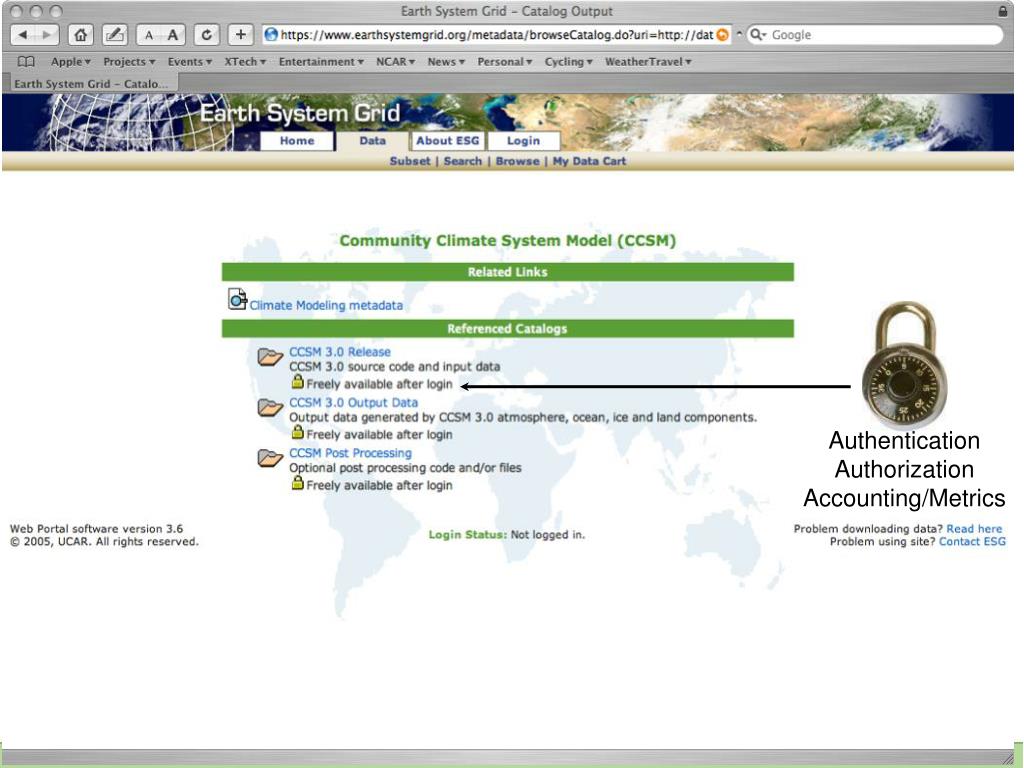Screen dimensions: 1024x768
Task: Open the NCAR bookmarks dropdown
Action: point(395,61)
